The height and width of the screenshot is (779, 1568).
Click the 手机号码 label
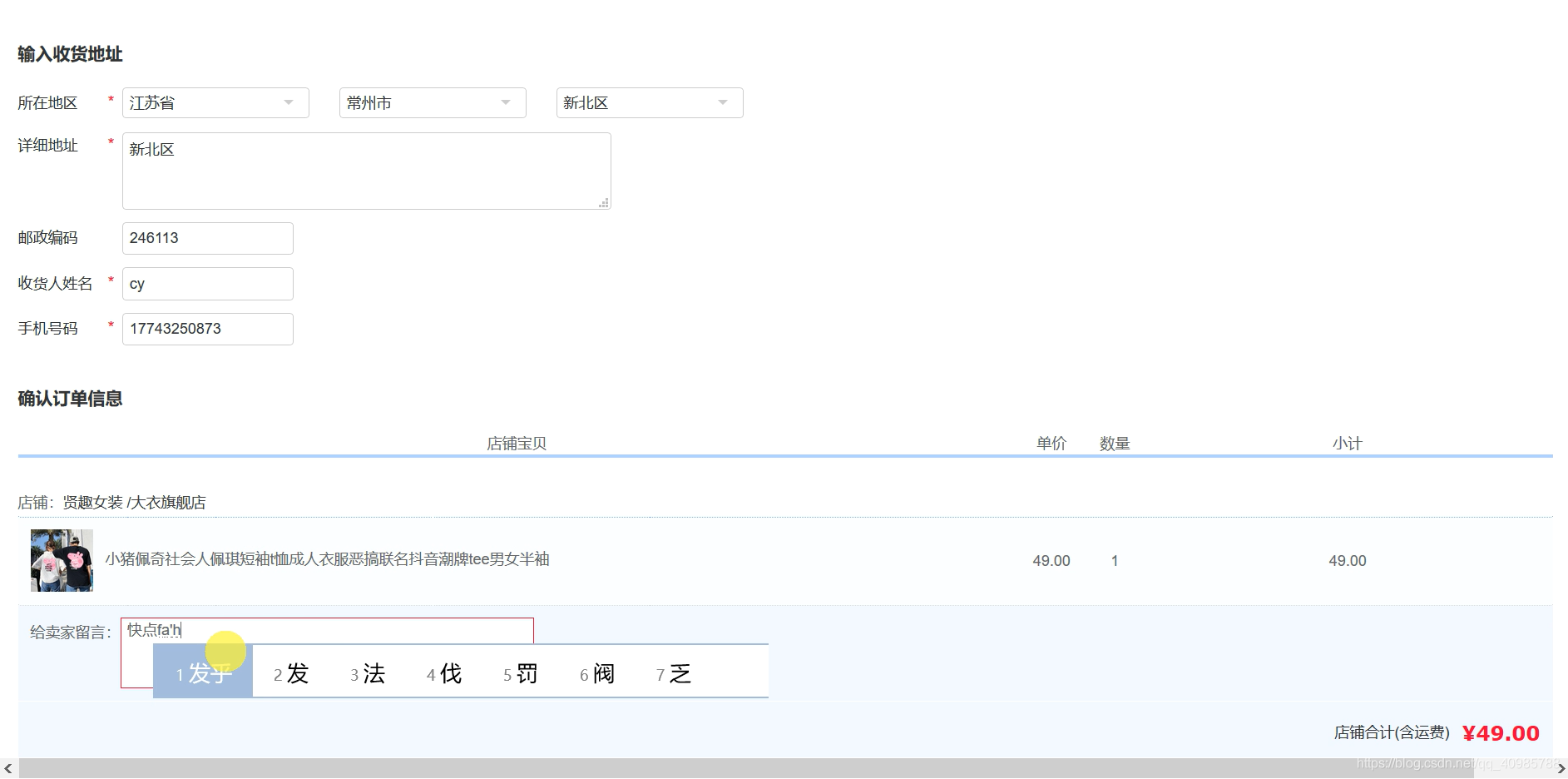coord(48,329)
